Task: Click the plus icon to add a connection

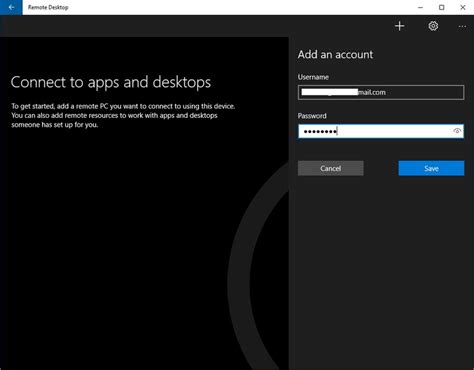Action: click(399, 26)
